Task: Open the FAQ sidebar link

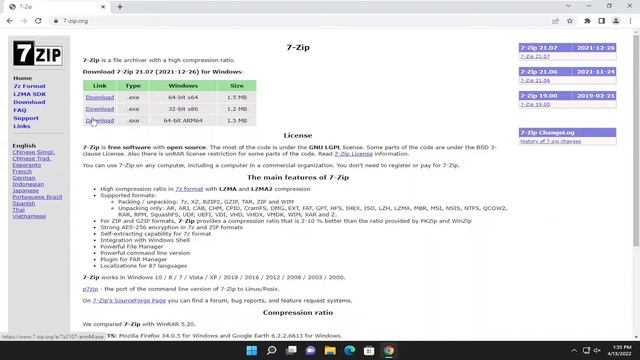Action: click(20, 110)
